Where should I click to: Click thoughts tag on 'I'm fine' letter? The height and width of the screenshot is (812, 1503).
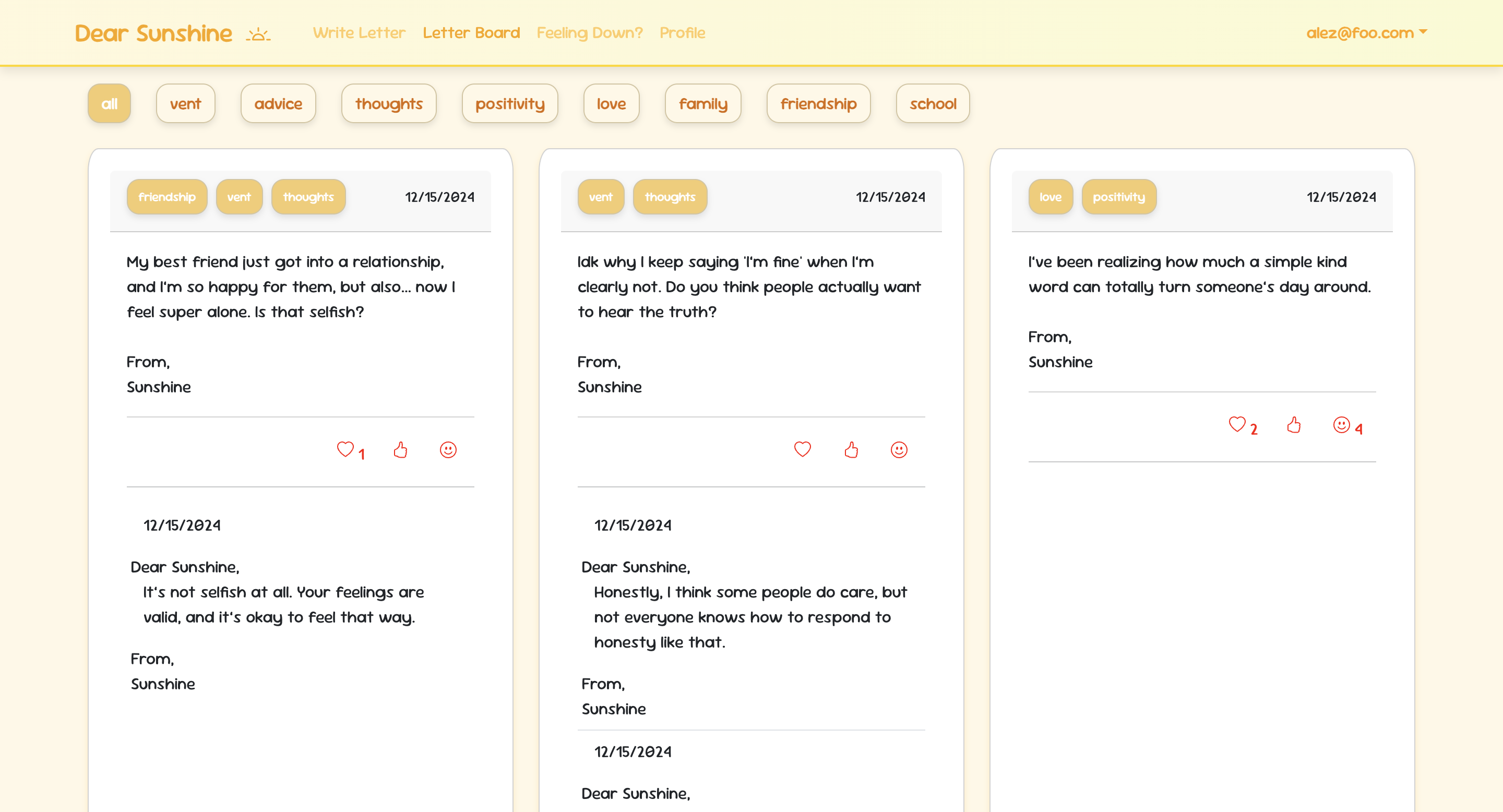670,197
